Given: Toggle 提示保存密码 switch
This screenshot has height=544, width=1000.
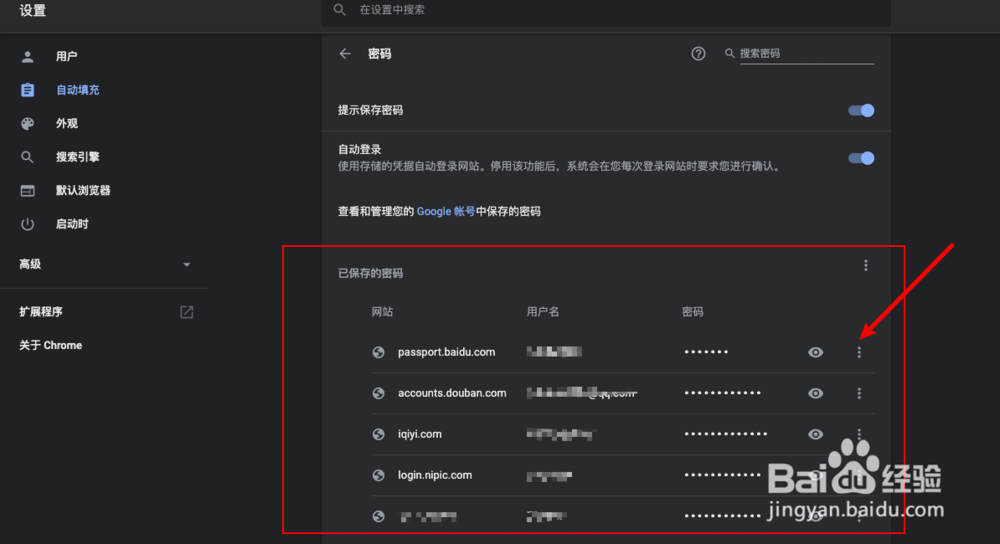Looking at the screenshot, I should (861, 110).
